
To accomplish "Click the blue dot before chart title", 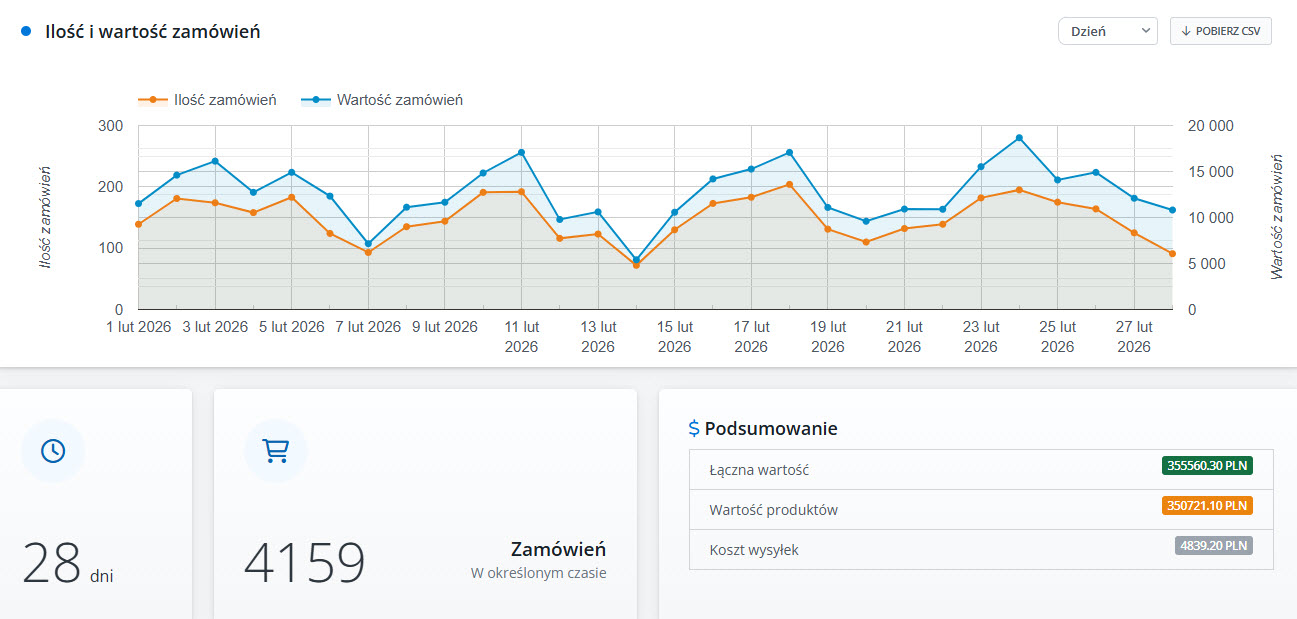I will 27,31.
